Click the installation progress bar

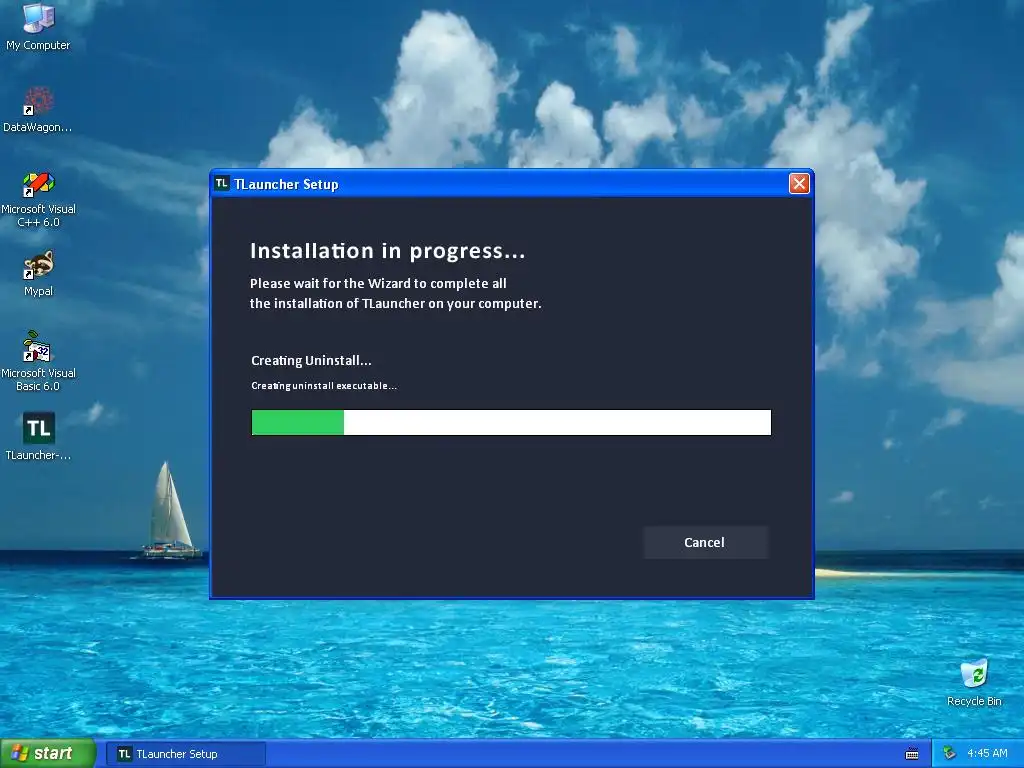[511, 422]
